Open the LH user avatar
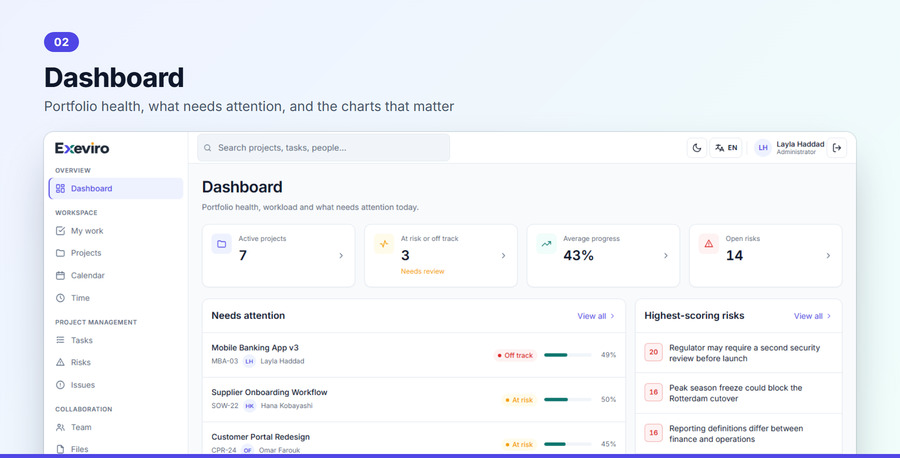The width and height of the screenshot is (900, 458). click(763, 148)
